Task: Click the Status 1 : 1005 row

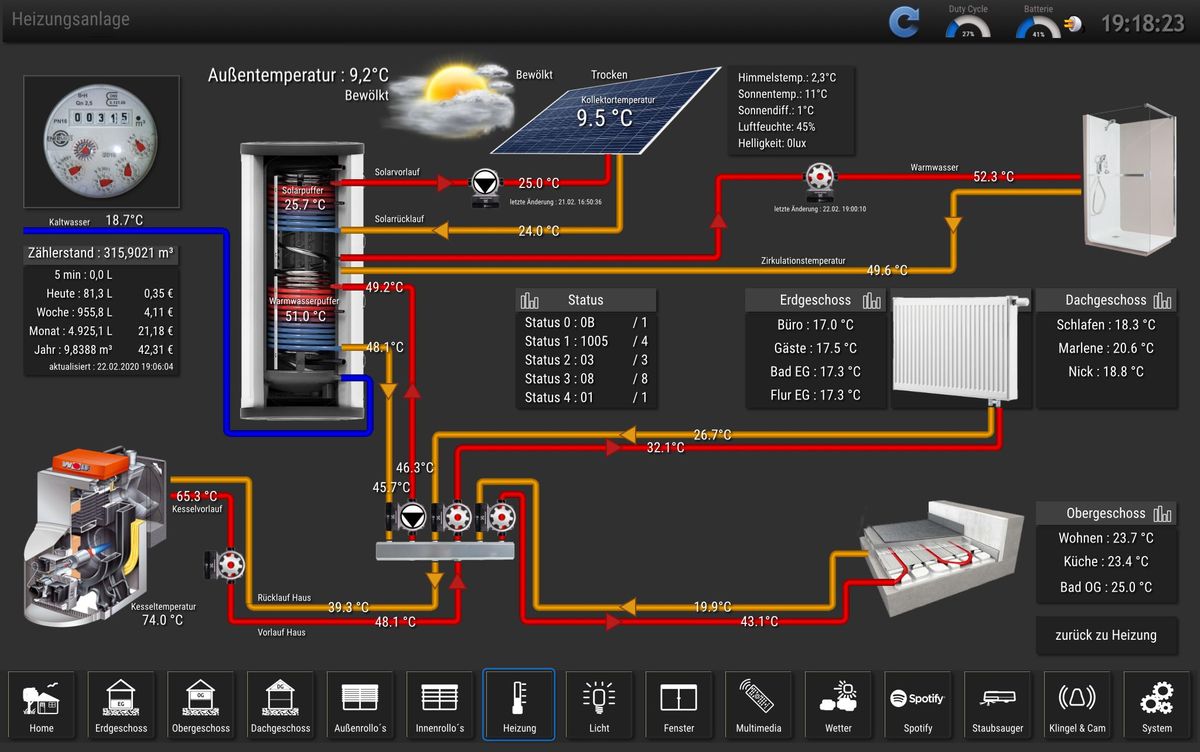Action: (586, 341)
